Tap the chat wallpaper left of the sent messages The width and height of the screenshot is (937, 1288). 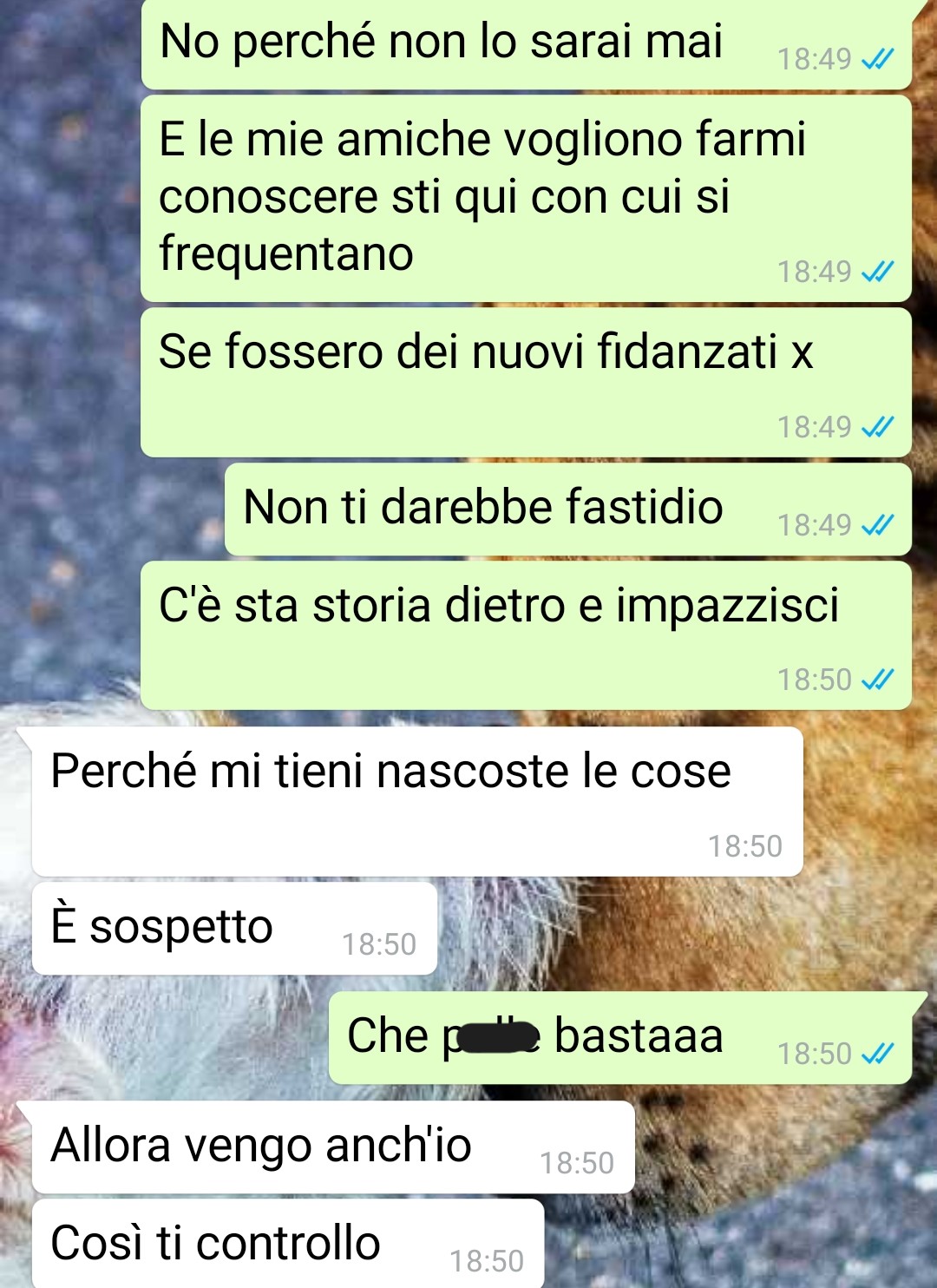(69, 347)
